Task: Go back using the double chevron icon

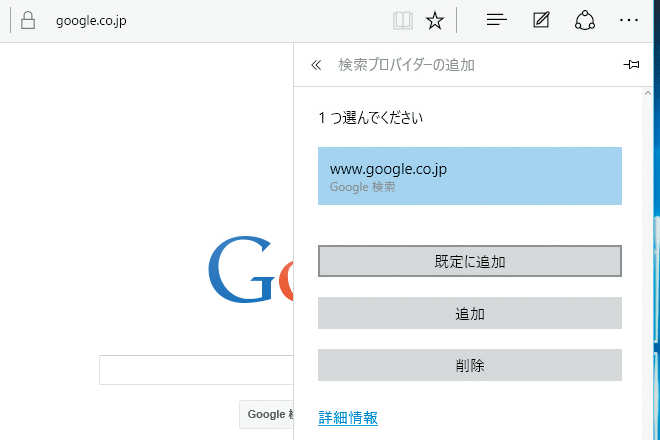Action: pyautogui.click(x=316, y=65)
